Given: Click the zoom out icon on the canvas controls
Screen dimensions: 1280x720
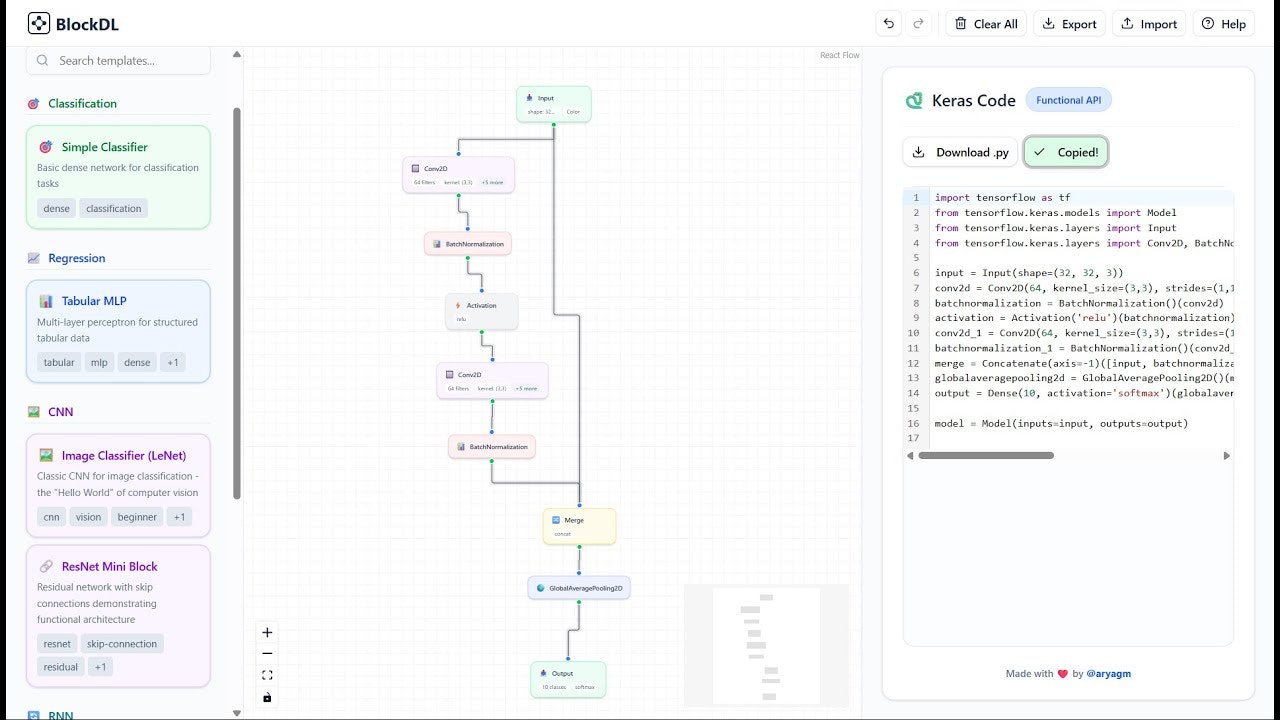Looking at the screenshot, I should pyautogui.click(x=266, y=653).
